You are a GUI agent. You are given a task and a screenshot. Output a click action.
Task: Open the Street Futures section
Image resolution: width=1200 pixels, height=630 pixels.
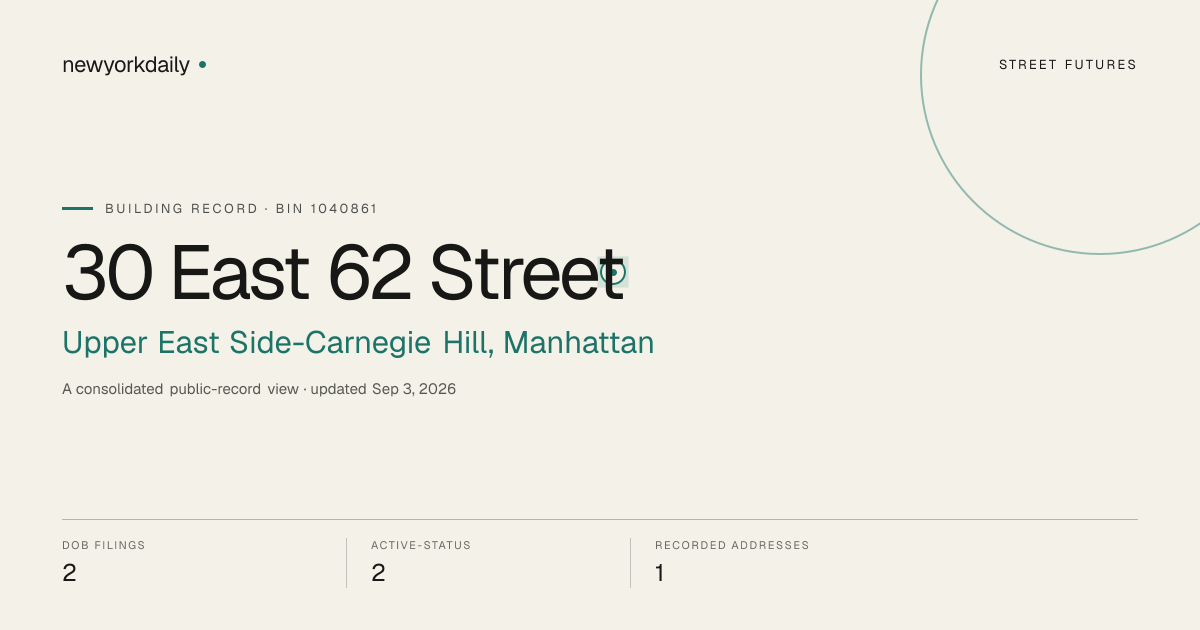click(1068, 65)
